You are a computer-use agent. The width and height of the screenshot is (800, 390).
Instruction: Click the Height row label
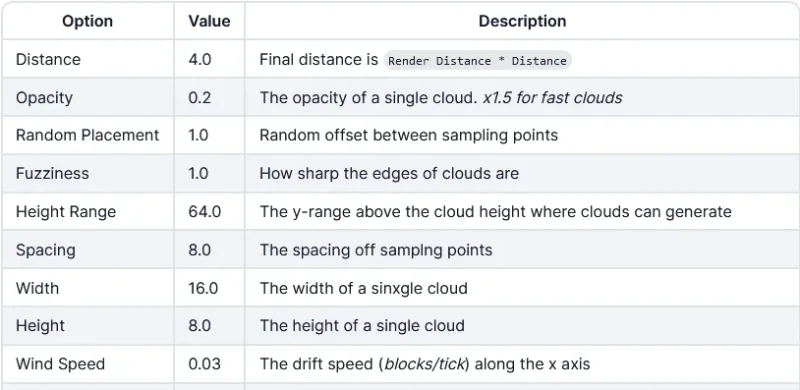point(40,326)
